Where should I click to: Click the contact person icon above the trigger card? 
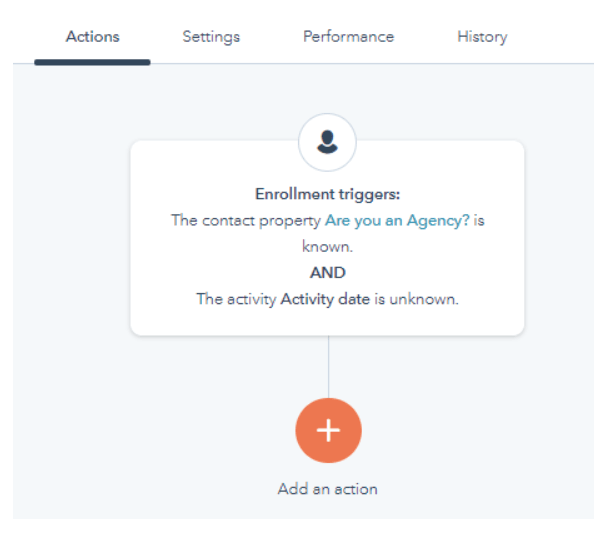327,142
